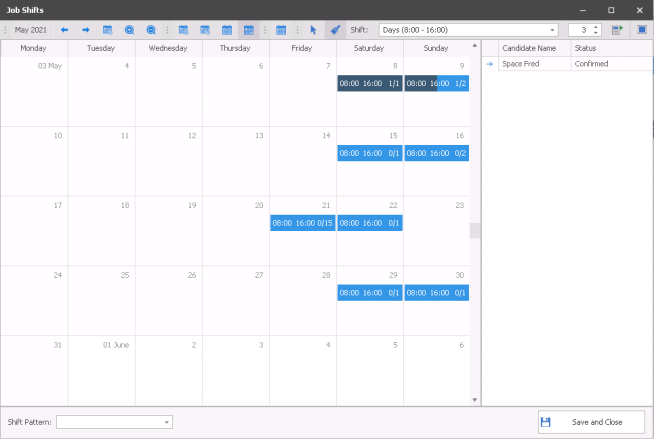Click the calendar vertical scrollbar thumb
The image size is (654, 439).
coord(475,231)
